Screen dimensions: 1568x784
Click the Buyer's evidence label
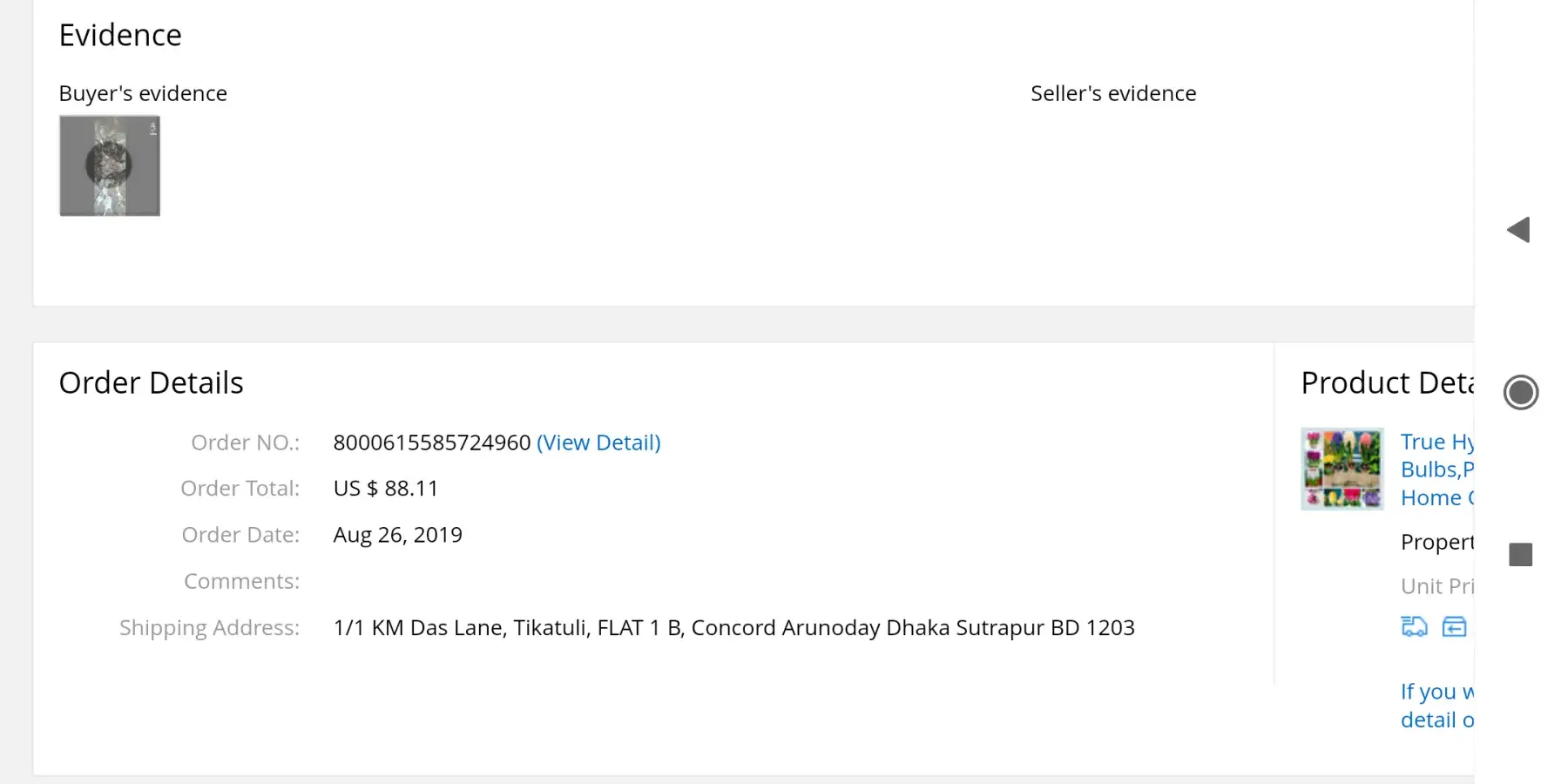tap(143, 93)
